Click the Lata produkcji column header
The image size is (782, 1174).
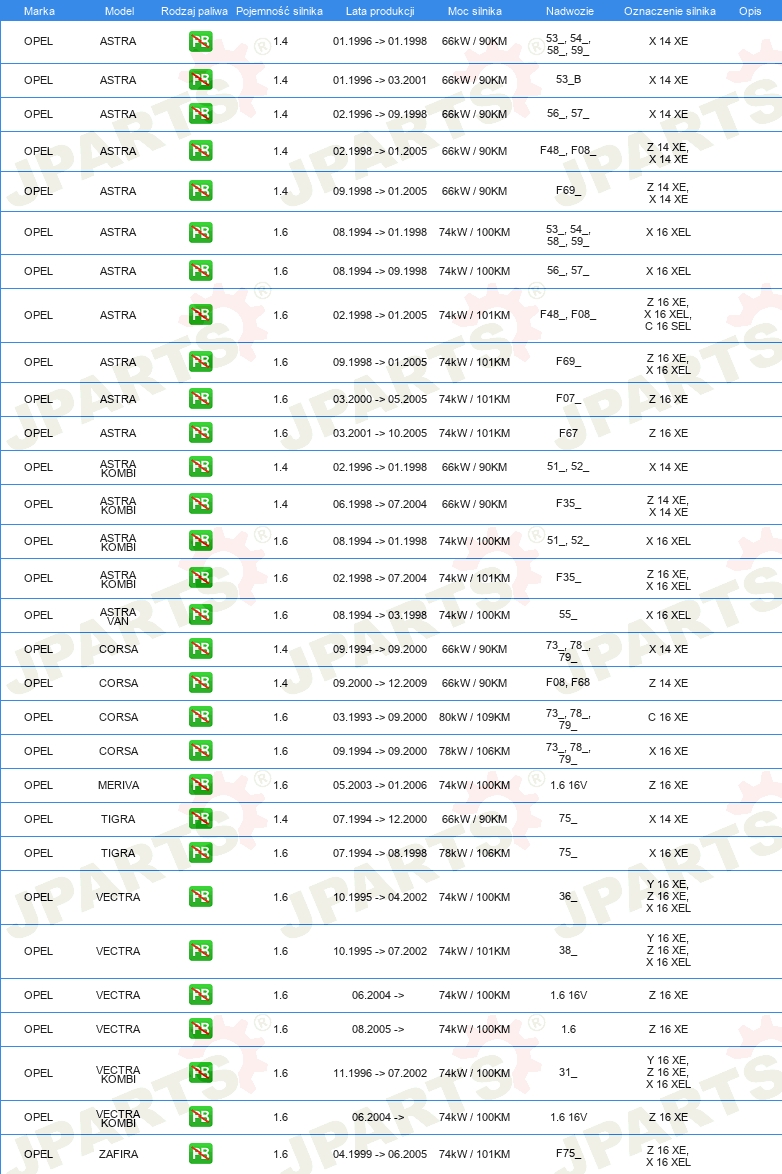(380, 11)
